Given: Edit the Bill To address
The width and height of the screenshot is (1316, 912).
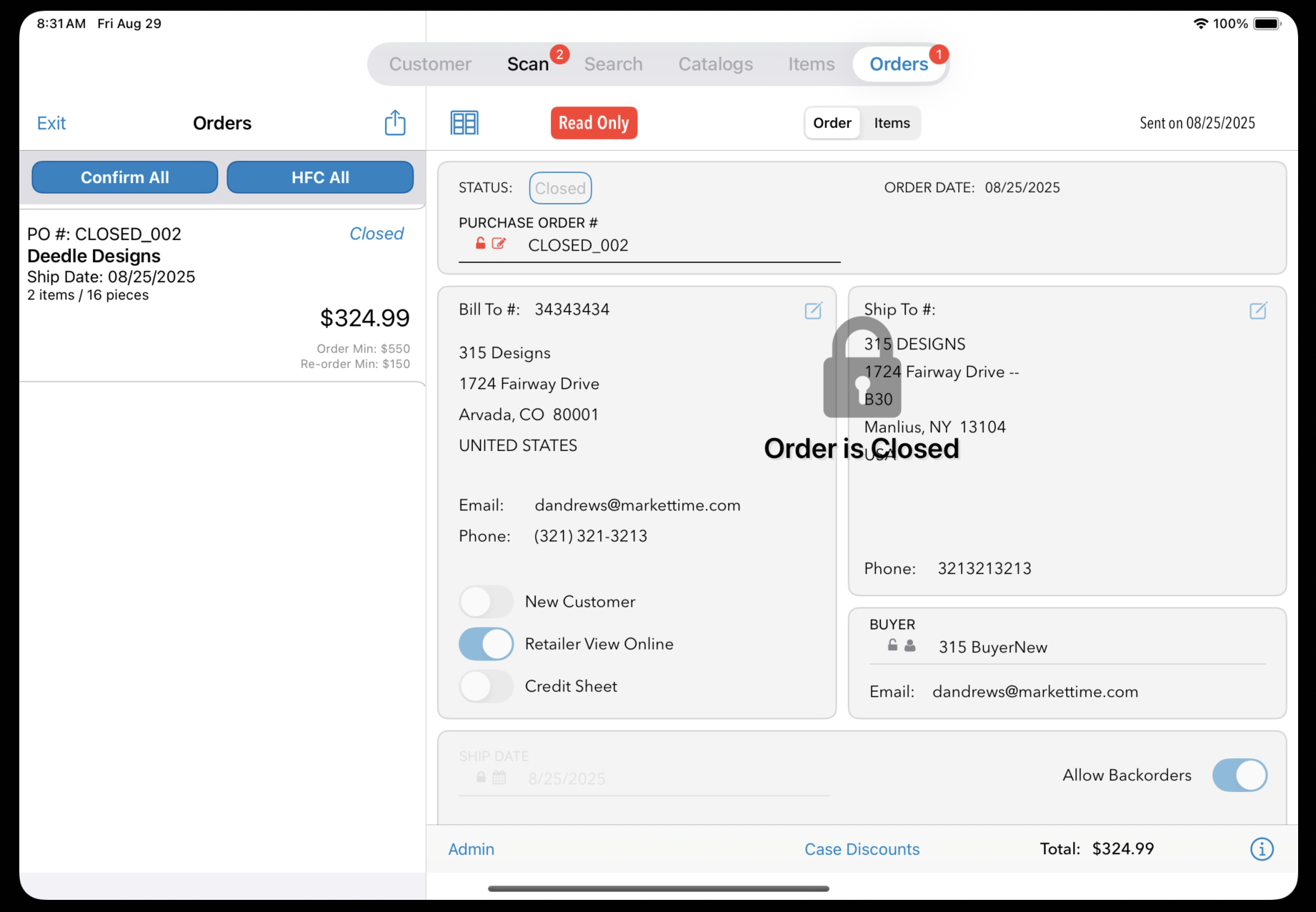Looking at the screenshot, I should [x=813, y=310].
